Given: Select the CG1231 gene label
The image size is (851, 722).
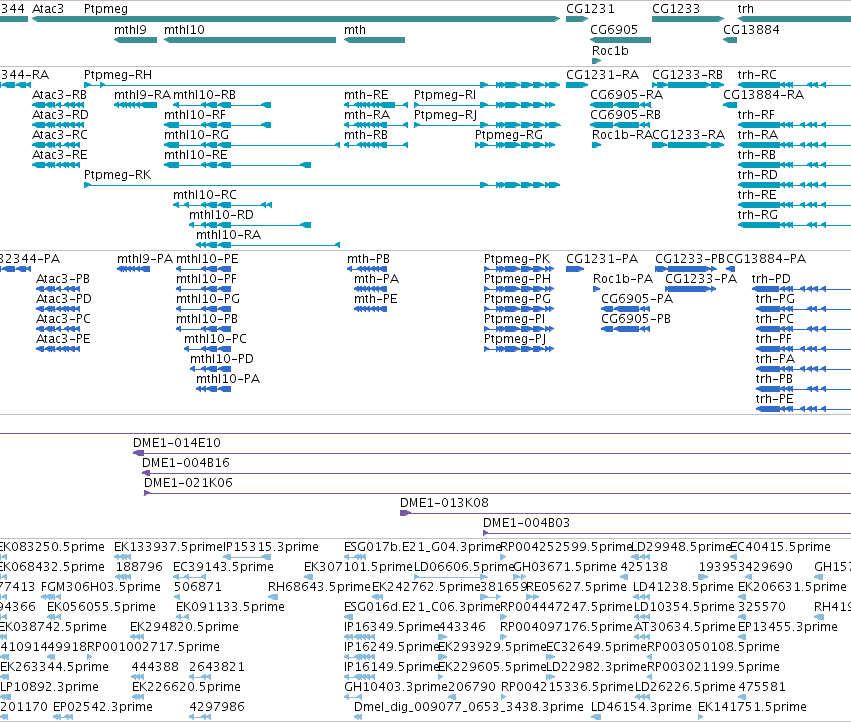Looking at the screenshot, I should point(590,9).
